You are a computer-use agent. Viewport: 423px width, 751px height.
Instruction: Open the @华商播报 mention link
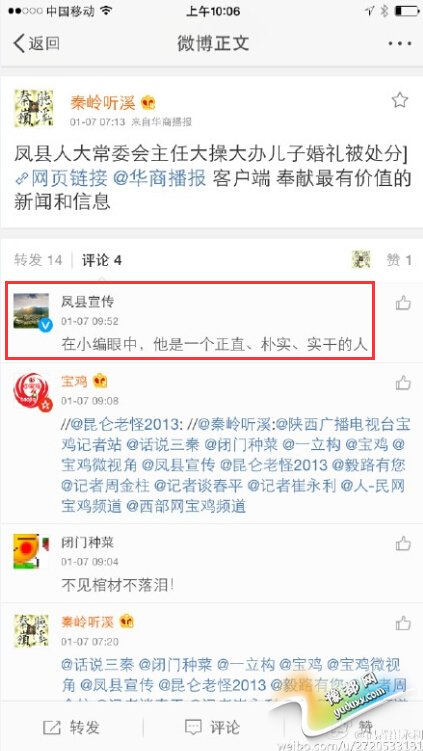point(160,179)
